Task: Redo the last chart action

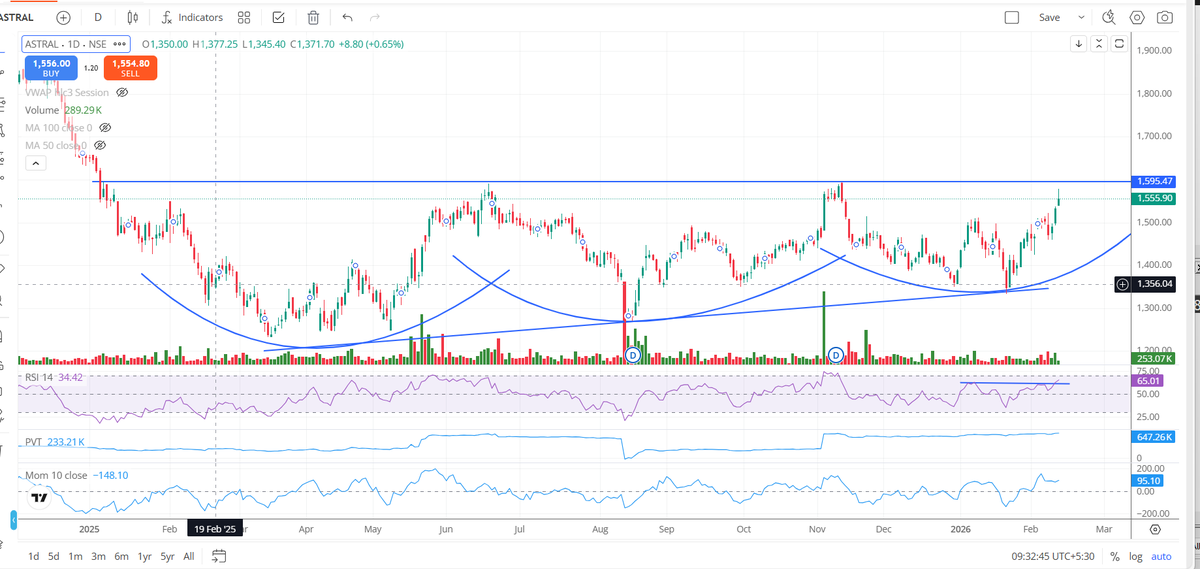Action: pos(375,17)
